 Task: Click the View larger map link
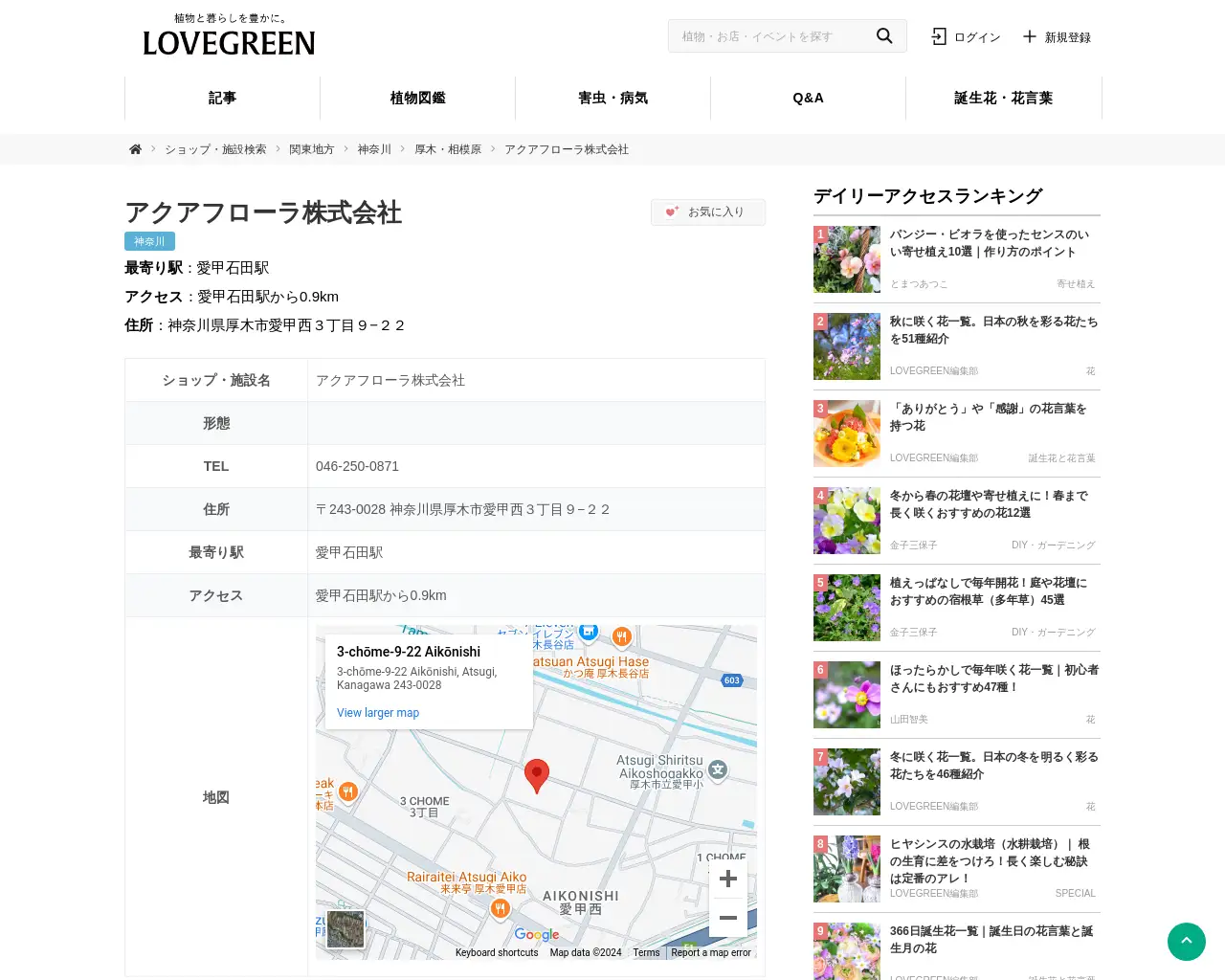tap(377, 712)
